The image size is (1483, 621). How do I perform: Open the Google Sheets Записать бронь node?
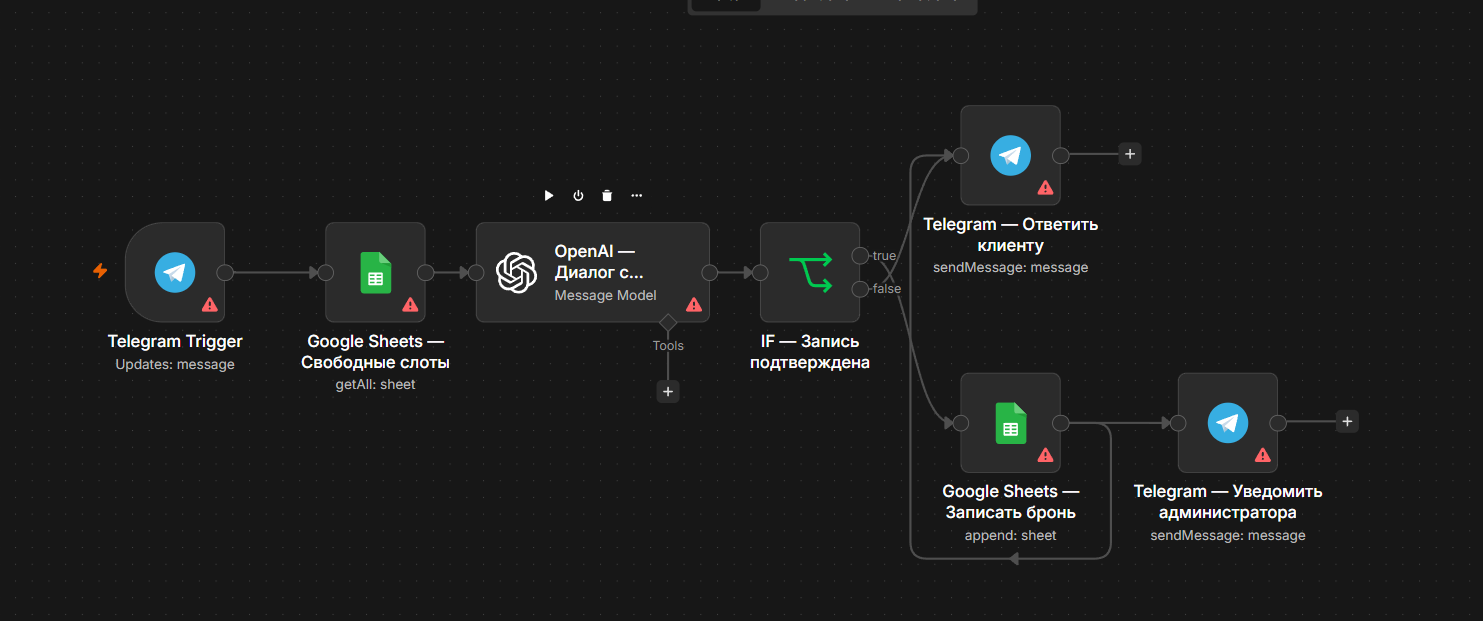point(1010,423)
